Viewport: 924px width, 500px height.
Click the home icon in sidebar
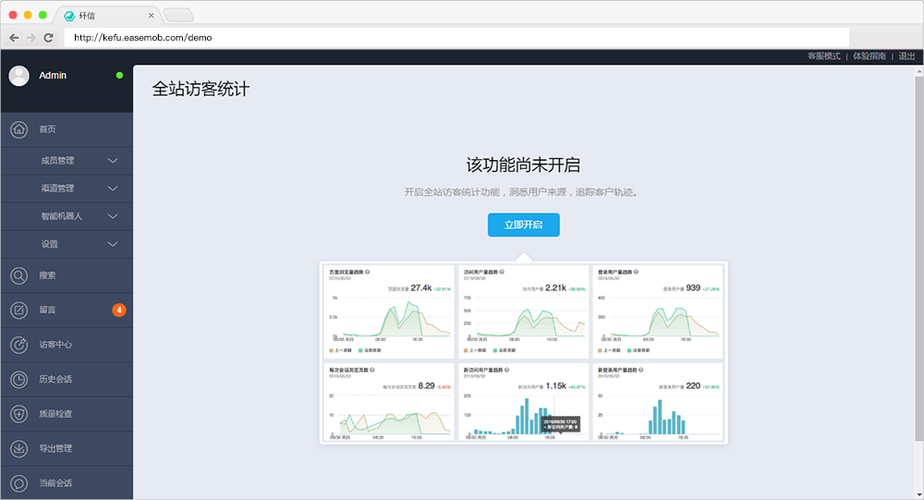(x=19, y=129)
